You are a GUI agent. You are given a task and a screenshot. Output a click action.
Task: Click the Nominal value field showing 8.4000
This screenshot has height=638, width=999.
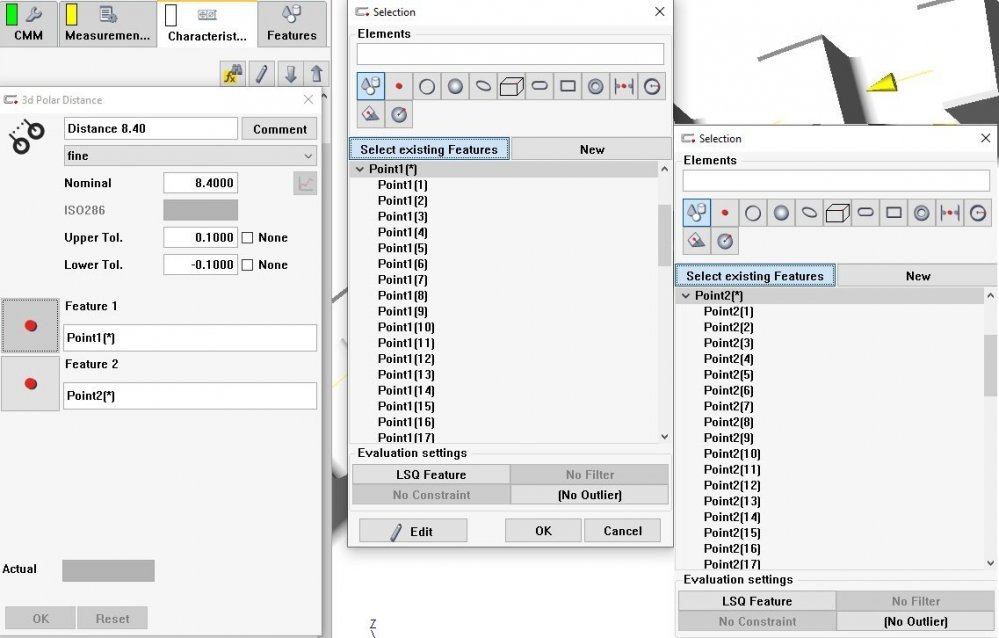coord(200,183)
